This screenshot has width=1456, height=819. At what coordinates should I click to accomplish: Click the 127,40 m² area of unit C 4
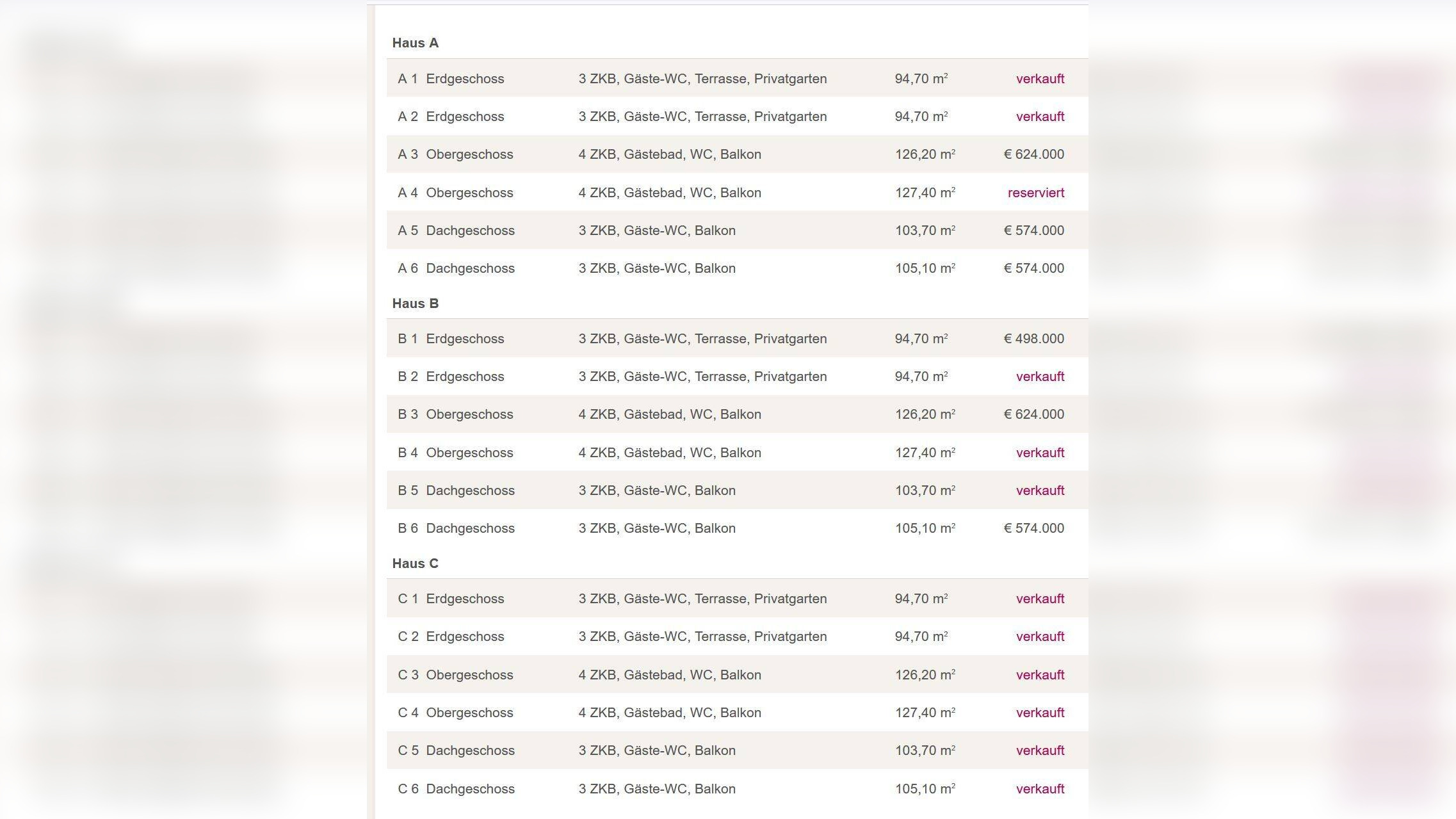925,713
